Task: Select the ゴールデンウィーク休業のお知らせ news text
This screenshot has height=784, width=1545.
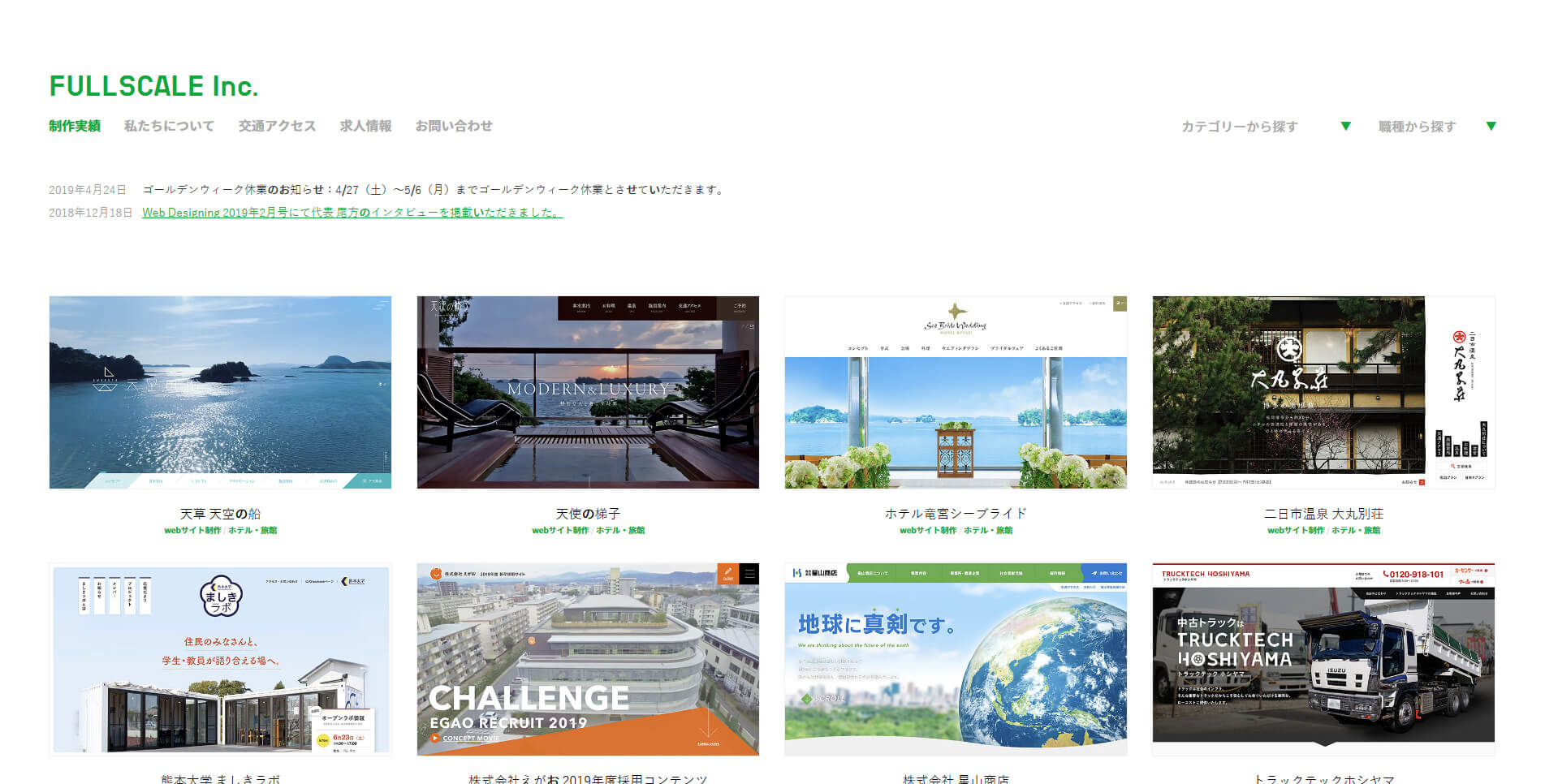Action: [x=434, y=190]
